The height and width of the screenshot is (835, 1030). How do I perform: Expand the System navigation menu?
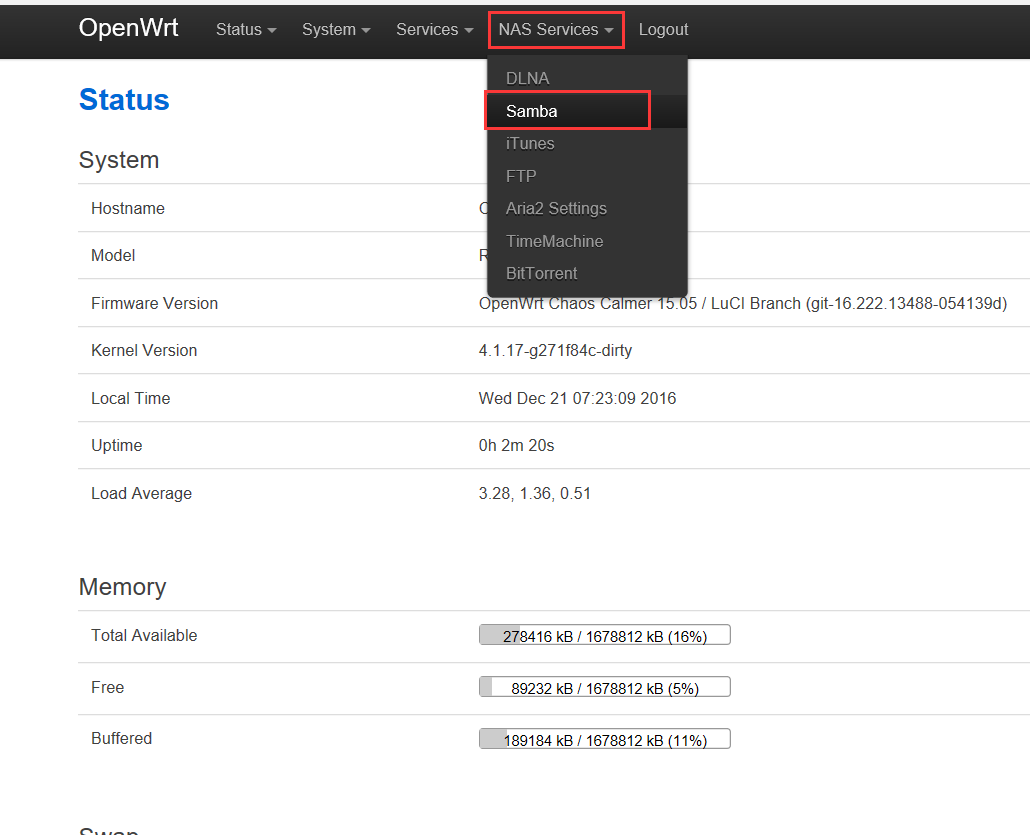336,30
